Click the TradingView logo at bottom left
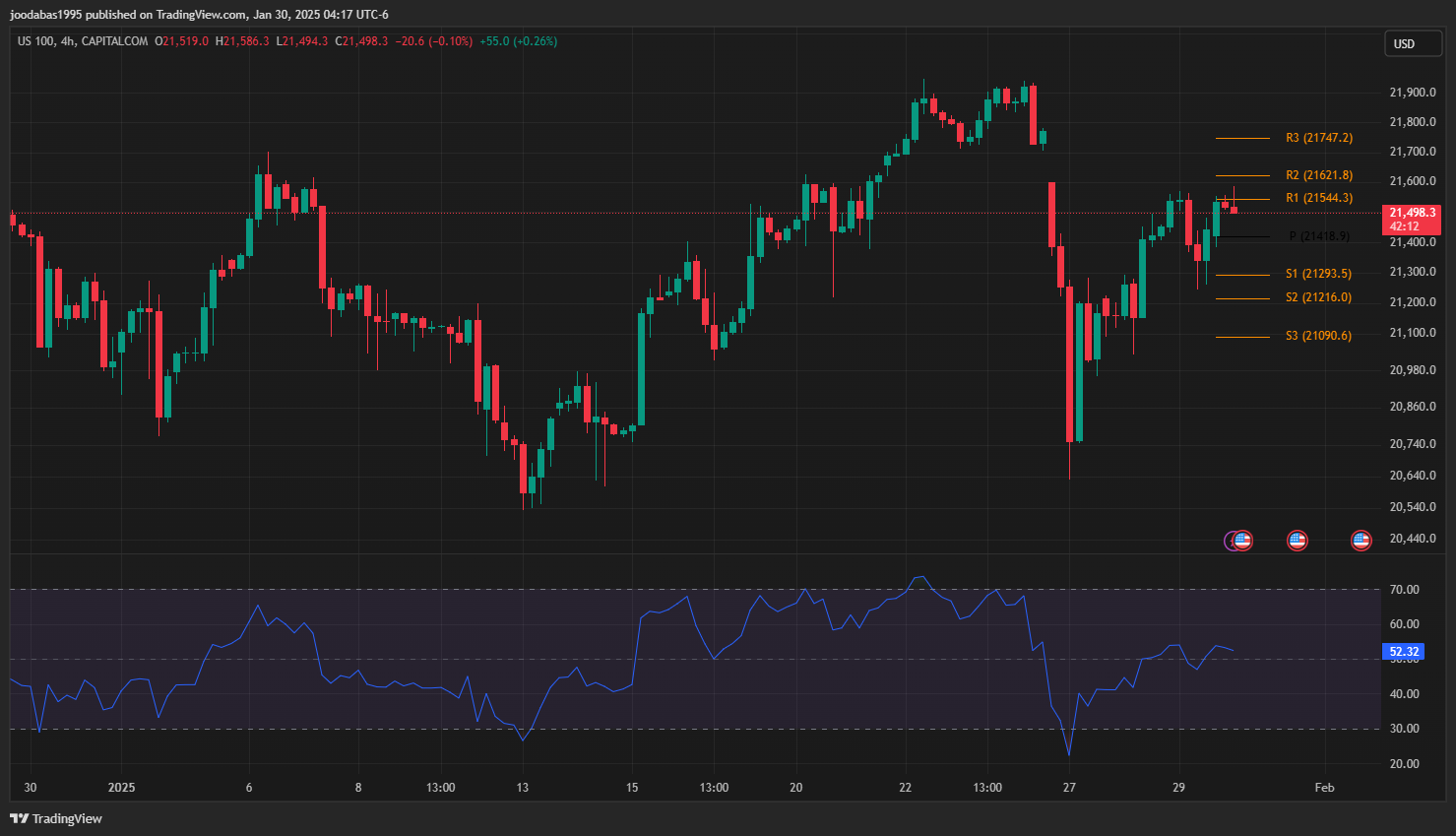The height and width of the screenshot is (836, 1456). 56,818
